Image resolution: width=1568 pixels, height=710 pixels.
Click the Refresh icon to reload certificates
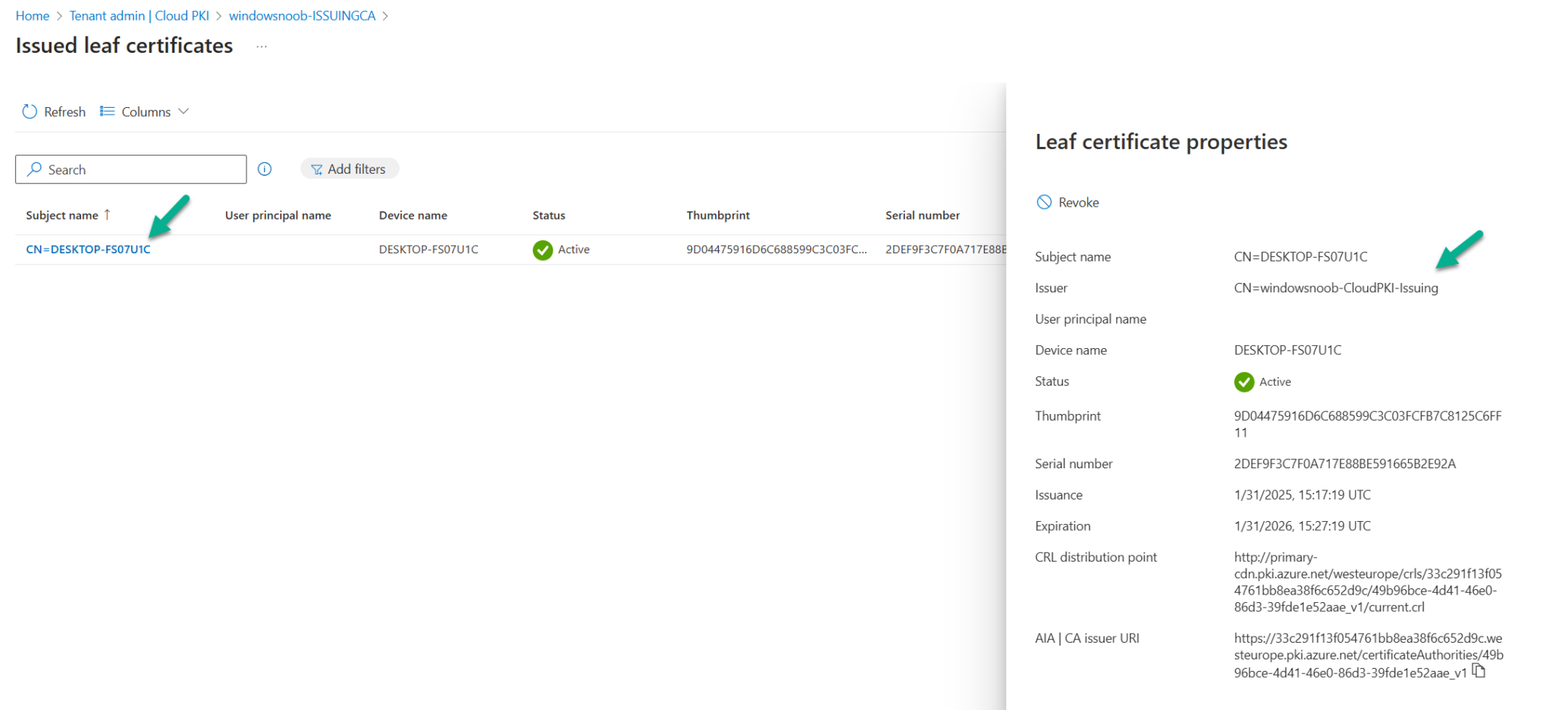click(x=29, y=111)
